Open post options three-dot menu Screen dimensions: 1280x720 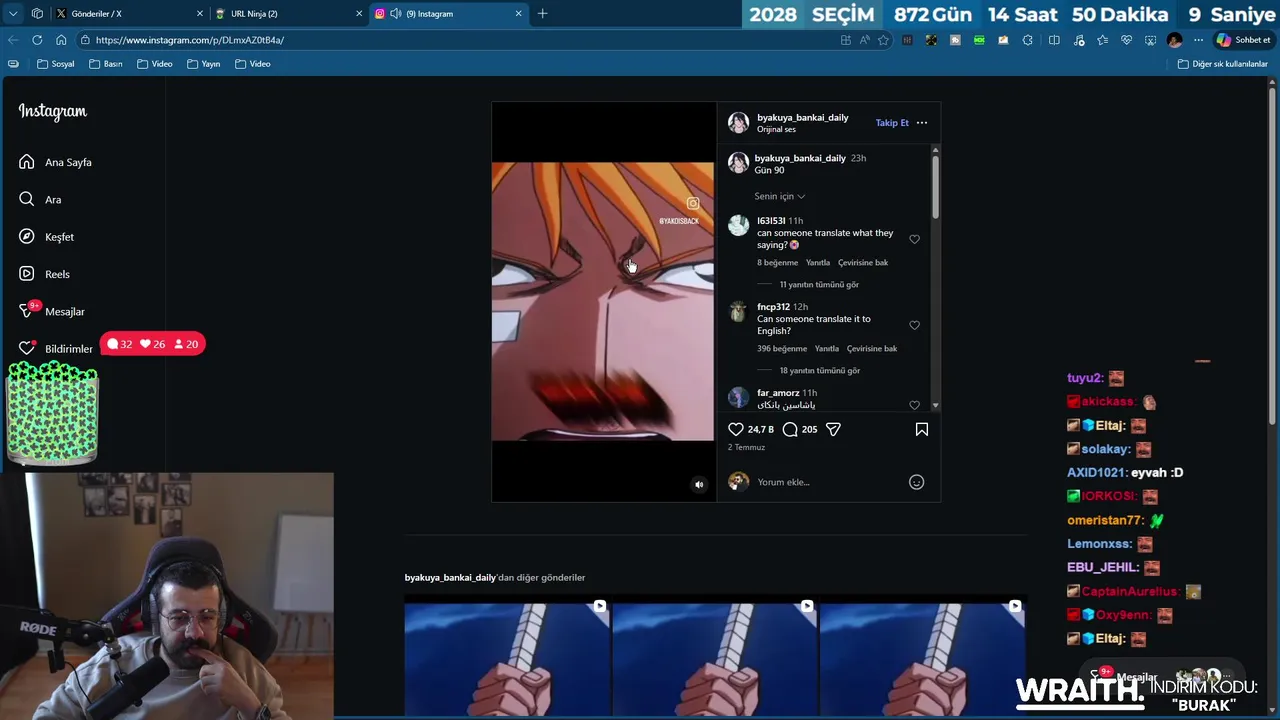[922, 123]
